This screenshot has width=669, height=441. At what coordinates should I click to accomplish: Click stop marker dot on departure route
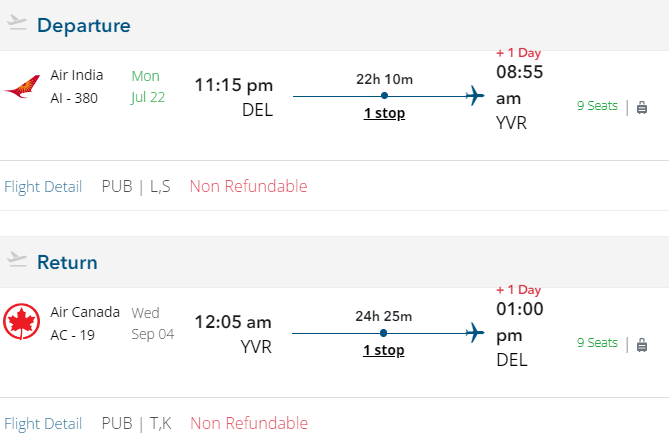click(x=385, y=96)
